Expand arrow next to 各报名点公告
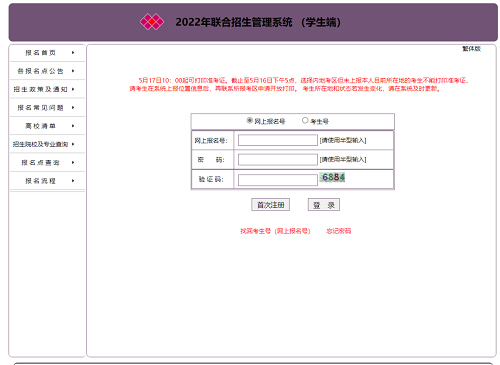 tap(73, 71)
